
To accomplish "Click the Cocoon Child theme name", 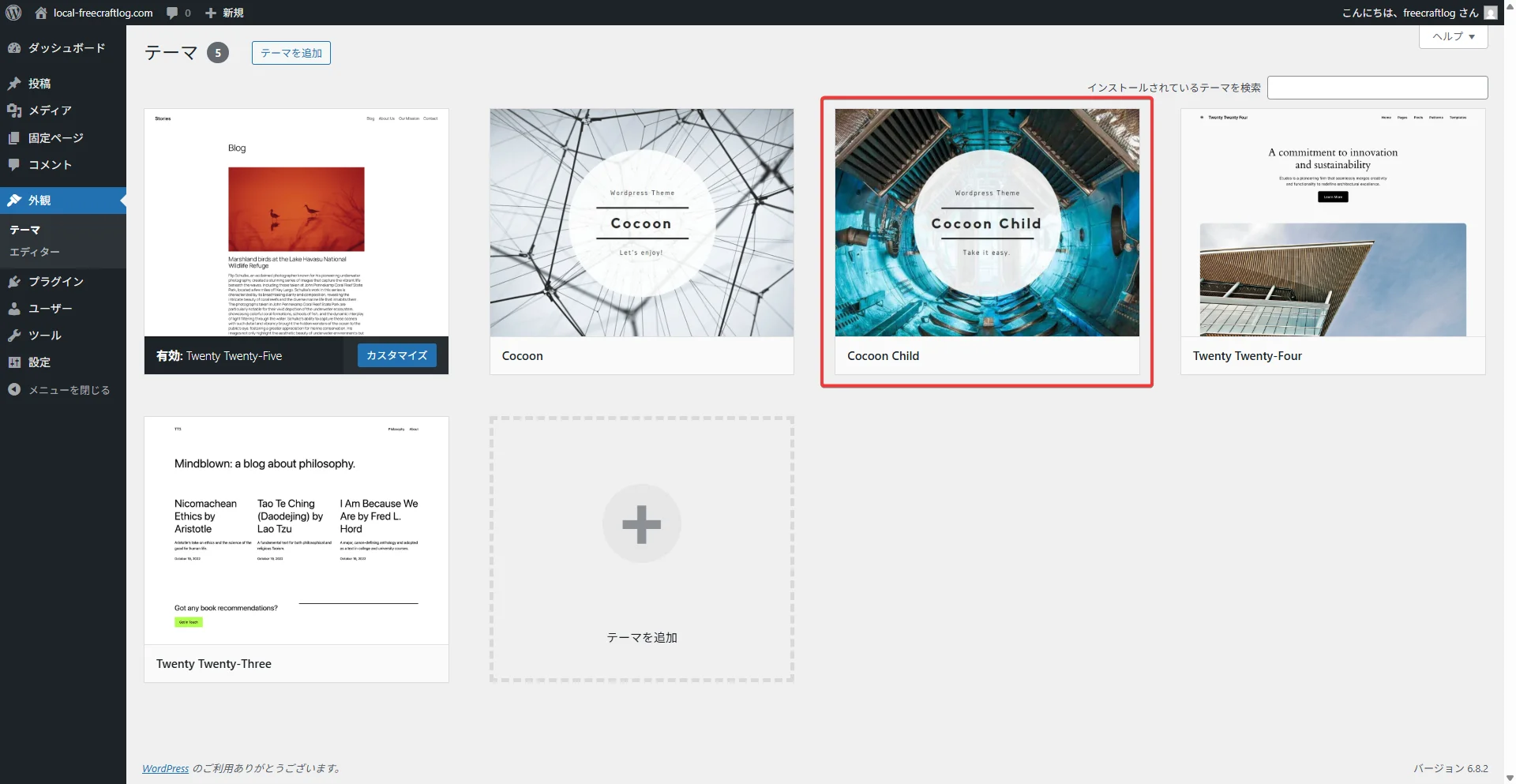I will point(883,356).
